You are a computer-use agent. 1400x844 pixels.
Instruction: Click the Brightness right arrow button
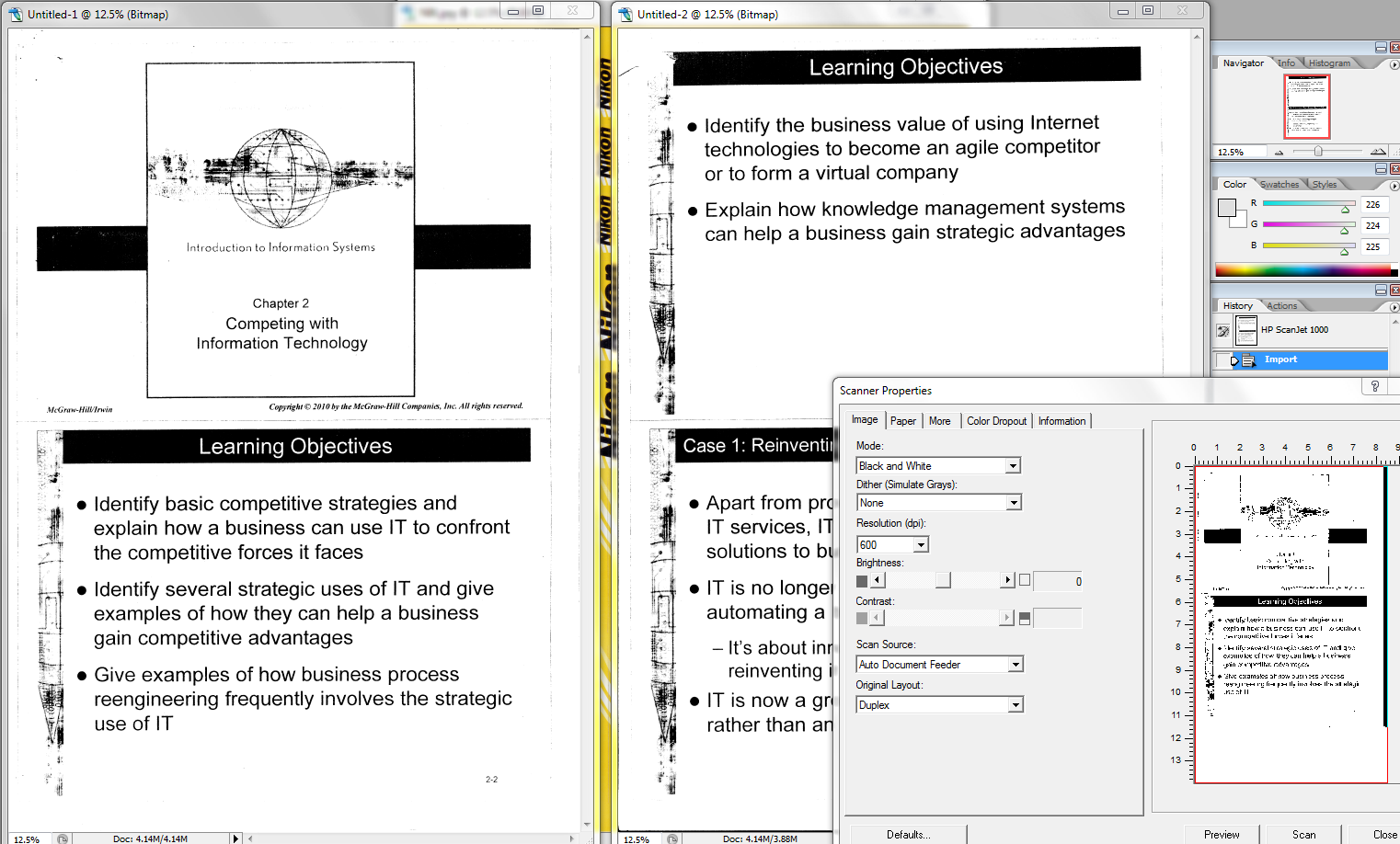pyautogui.click(x=1008, y=580)
